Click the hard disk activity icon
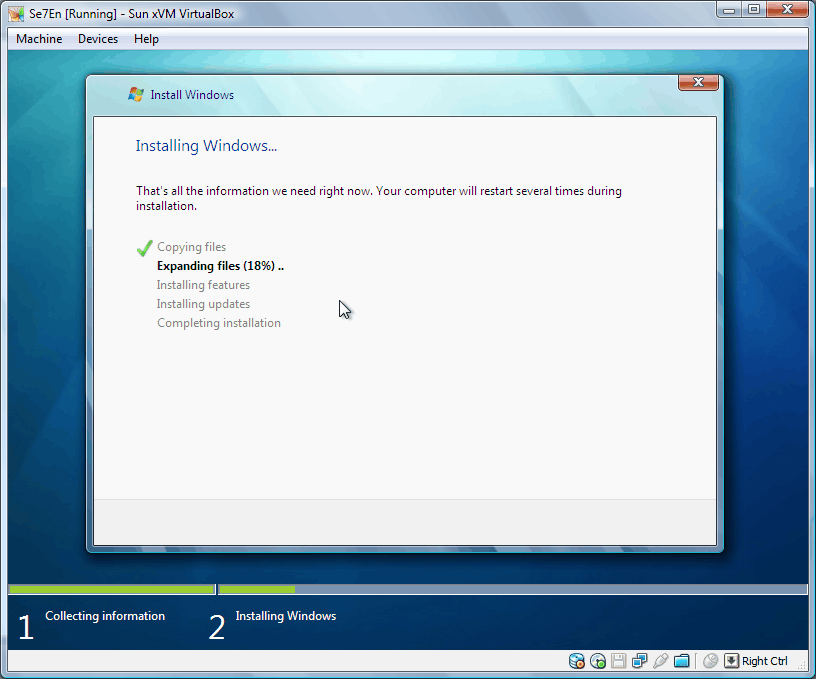Image resolution: width=816 pixels, height=679 pixels. tap(577, 661)
